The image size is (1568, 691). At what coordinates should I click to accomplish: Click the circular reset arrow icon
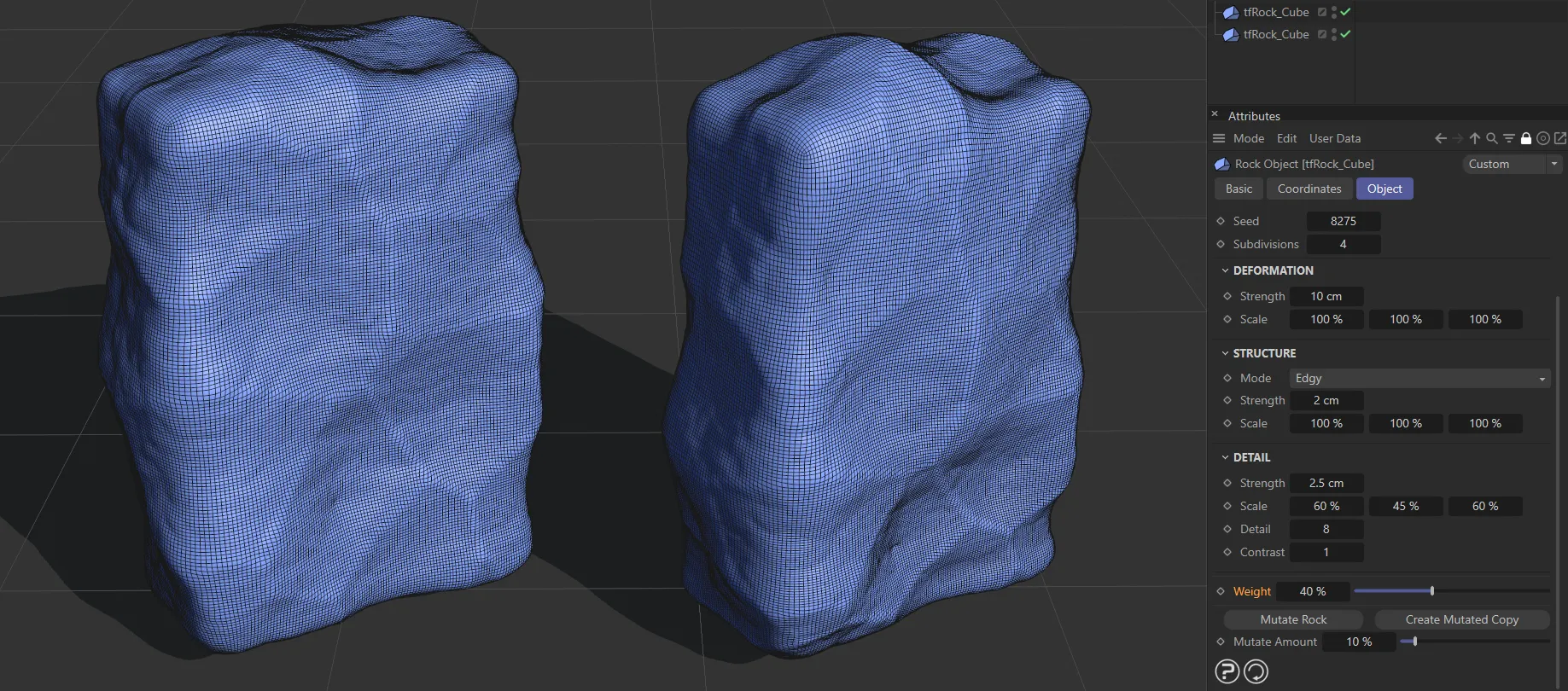(x=1256, y=671)
